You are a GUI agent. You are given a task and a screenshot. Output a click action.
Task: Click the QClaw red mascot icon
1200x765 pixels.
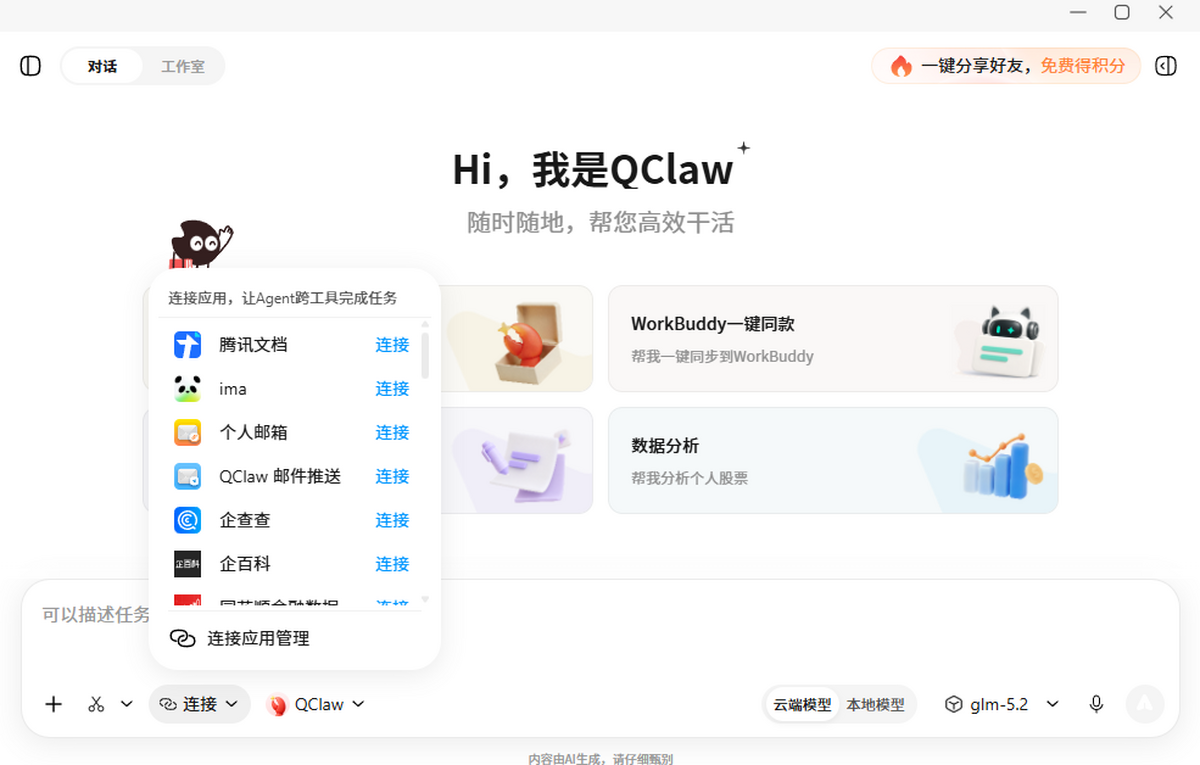pyautogui.click(x=277, y=705)
